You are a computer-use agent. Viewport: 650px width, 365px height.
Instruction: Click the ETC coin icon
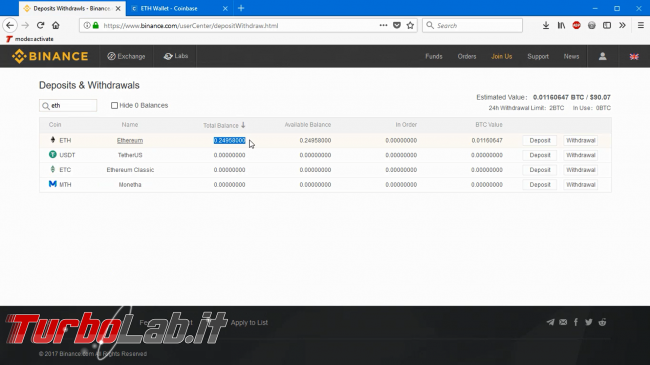[x=53, y=169]
